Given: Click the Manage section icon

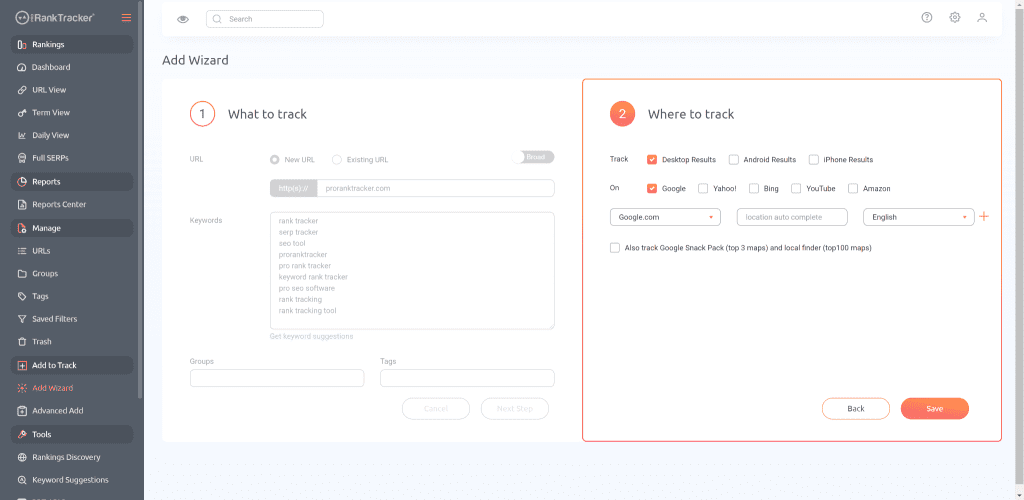Looking at the screenshot, I should pyautogui.click(x=22, y=228).
